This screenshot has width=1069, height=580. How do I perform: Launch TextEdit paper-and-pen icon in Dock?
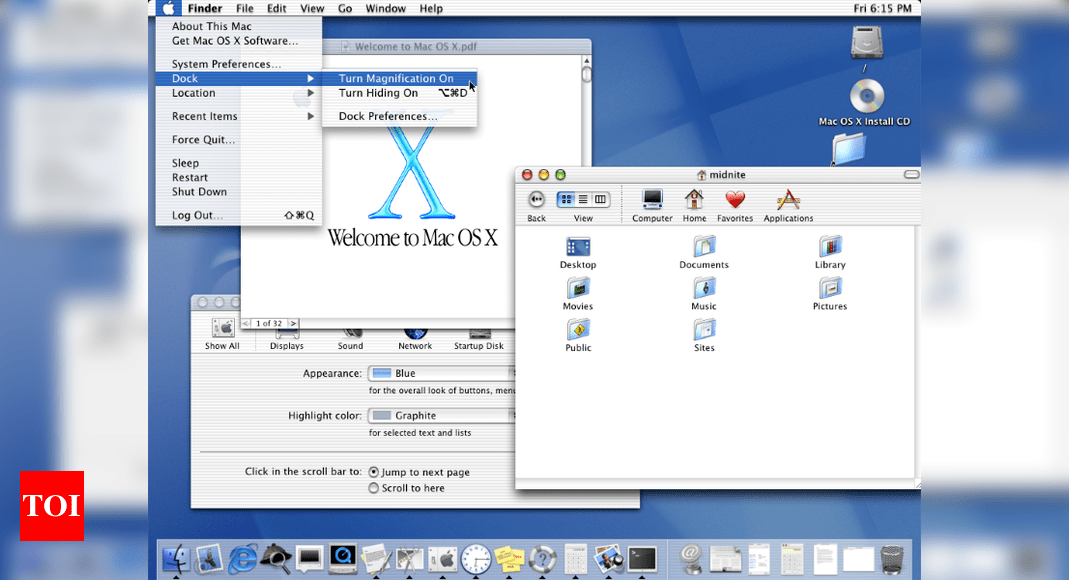point(376,559)
